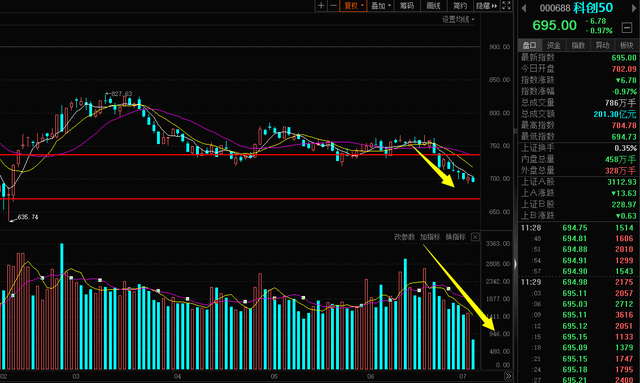Click the 最新指数 row
The image size is (640, 383).
click(x=578, y=58)
